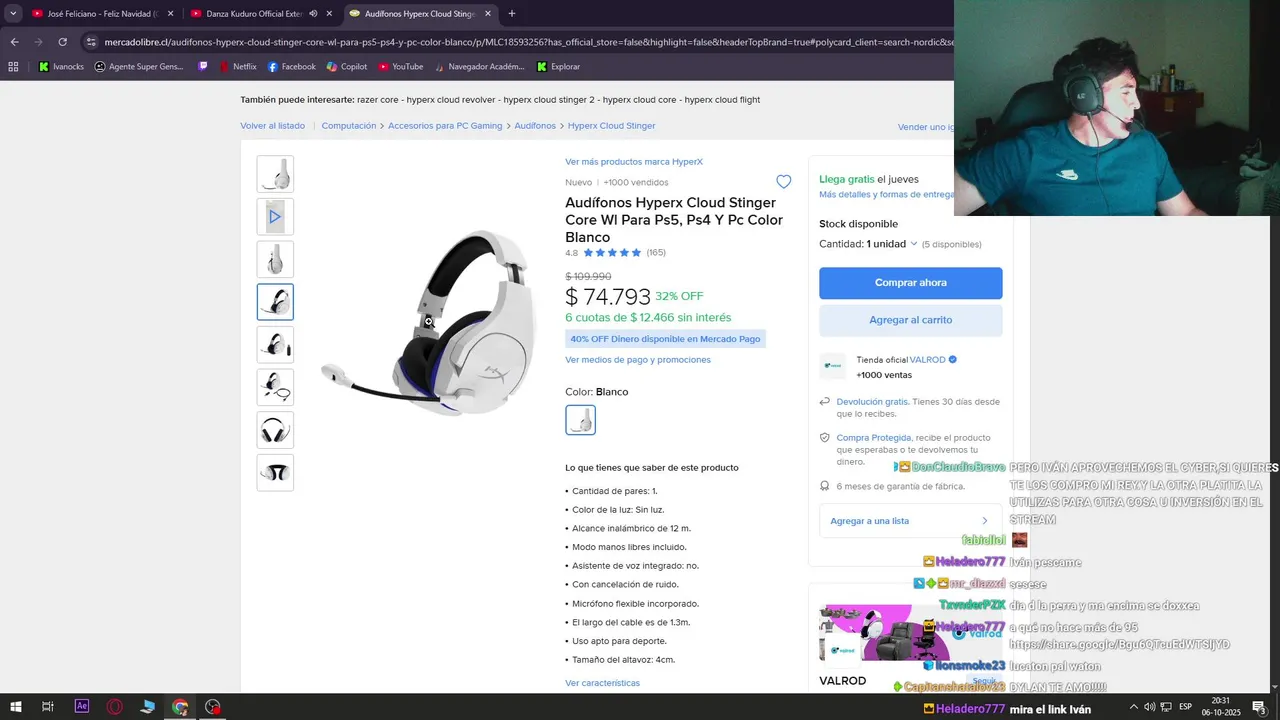Switch to Chrome in the taskbar

tap(180, 707)
